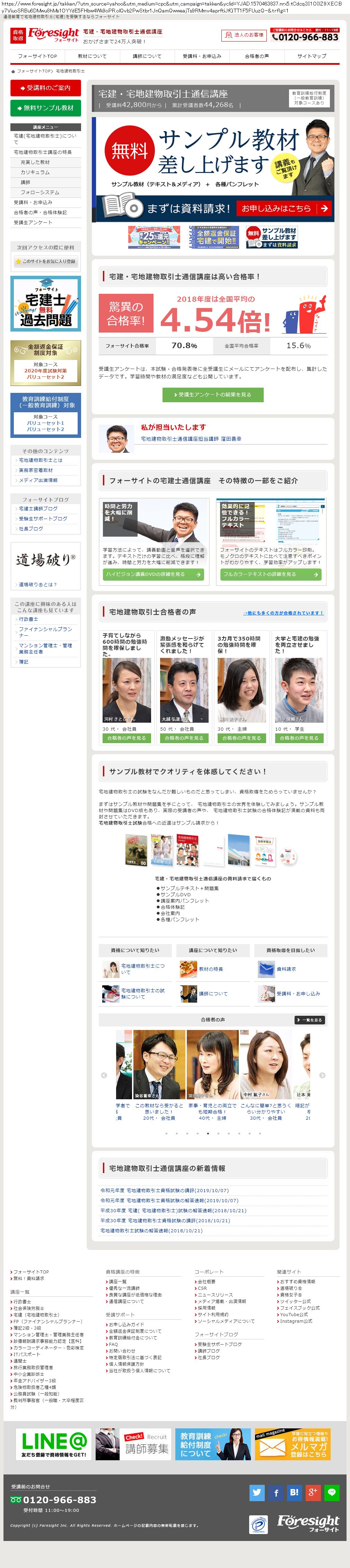Open the 受講生アンケートの結果を見る button
Screen dimensions: 350x1568
[x=212, y=395]
